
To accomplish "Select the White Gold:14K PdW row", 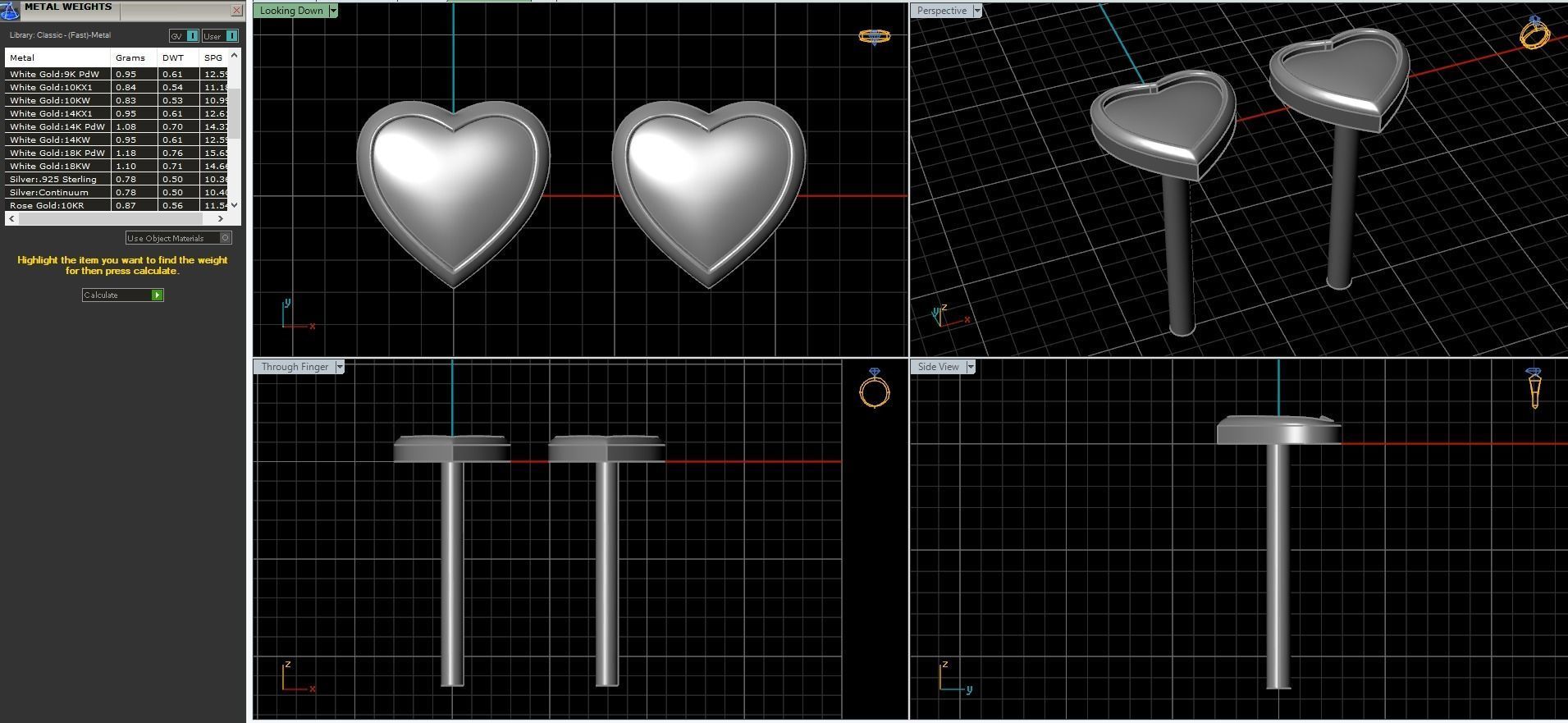I will [117, 126].
